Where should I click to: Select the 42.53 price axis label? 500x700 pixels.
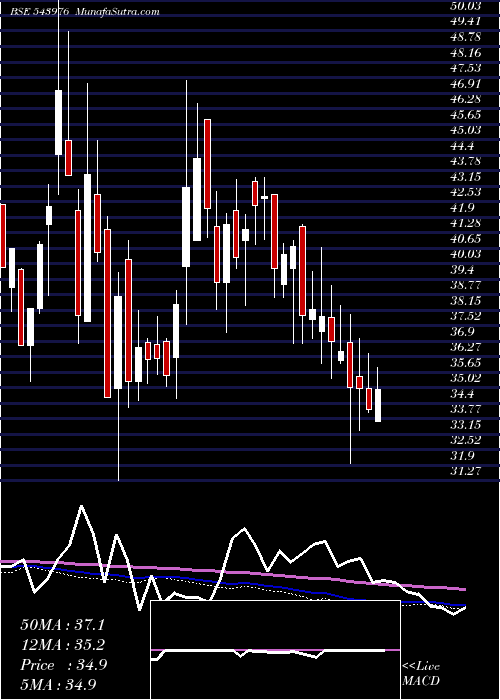tap(465, 192)
